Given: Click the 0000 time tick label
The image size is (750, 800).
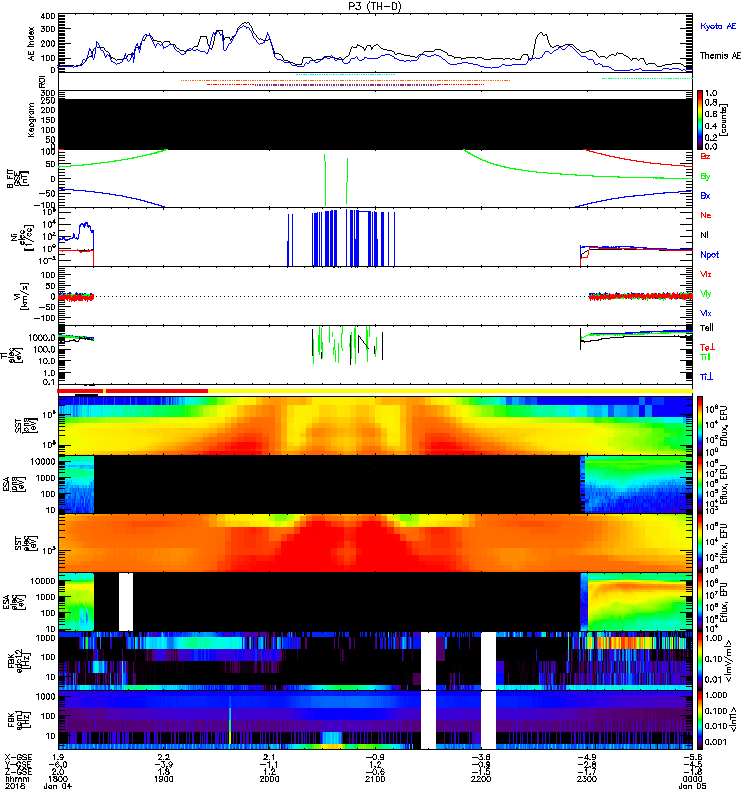Looking at the screenshot, I should tap(692, 779).
